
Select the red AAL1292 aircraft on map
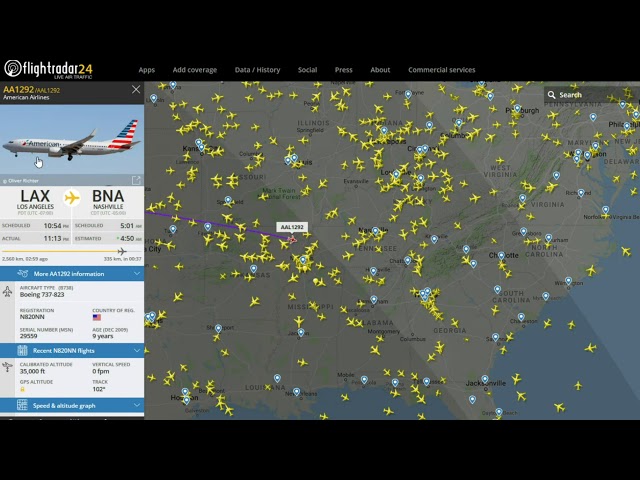(292, 239)
